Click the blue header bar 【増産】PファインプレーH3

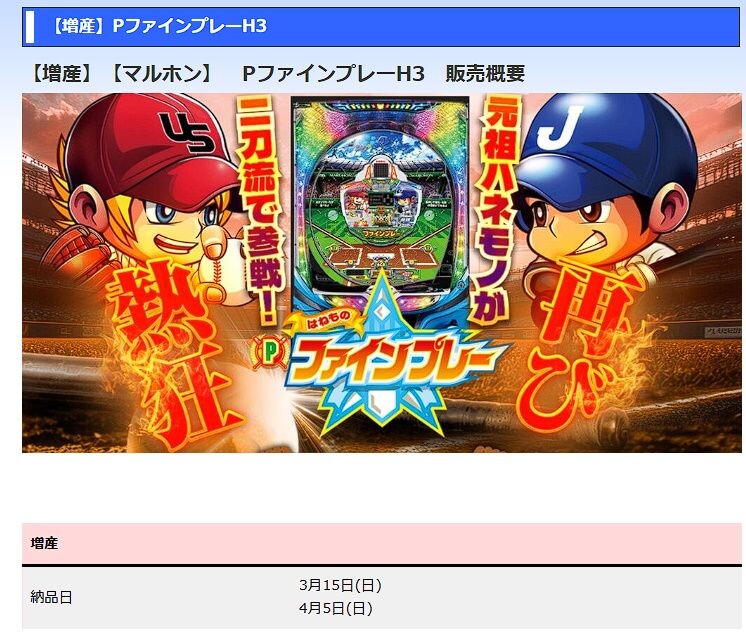pos(381,27)
